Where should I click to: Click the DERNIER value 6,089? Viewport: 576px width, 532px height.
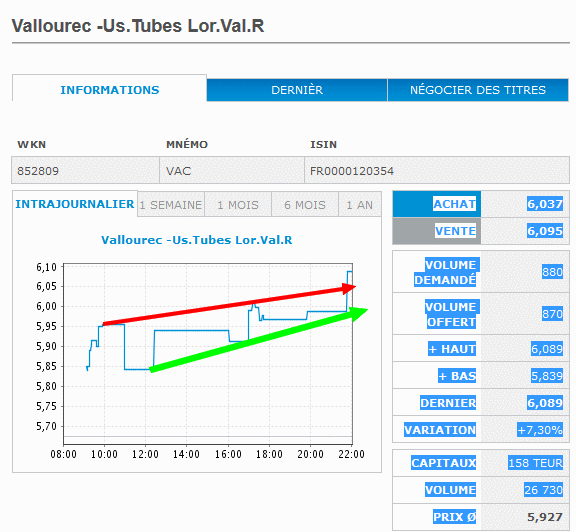click(x=545, y=403)
